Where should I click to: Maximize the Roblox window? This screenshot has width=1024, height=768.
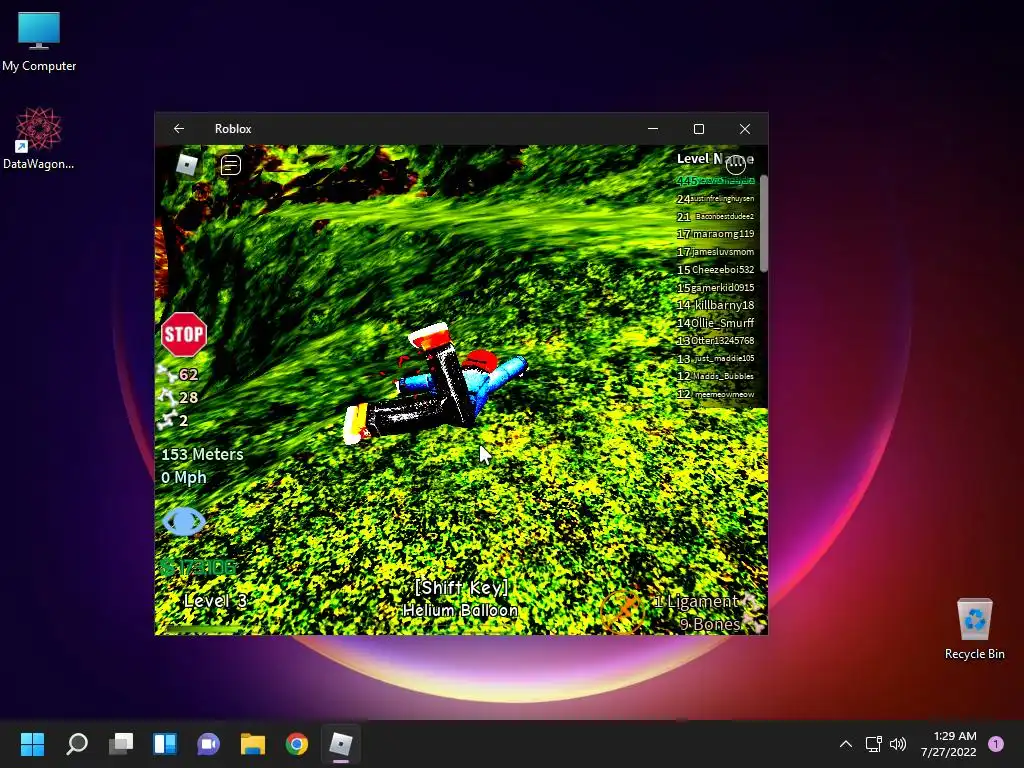coord(699,129)
